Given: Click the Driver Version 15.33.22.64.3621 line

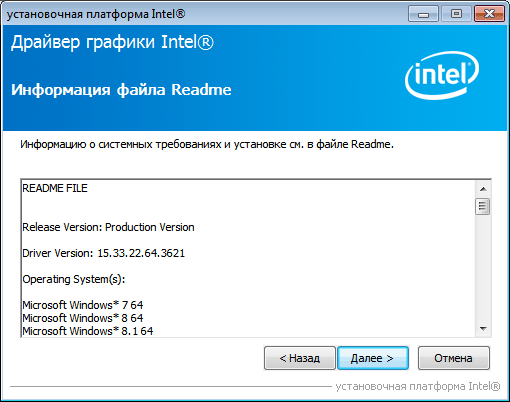Looking at the screenshot, I should pyautogui.click(x=103, y=253).
